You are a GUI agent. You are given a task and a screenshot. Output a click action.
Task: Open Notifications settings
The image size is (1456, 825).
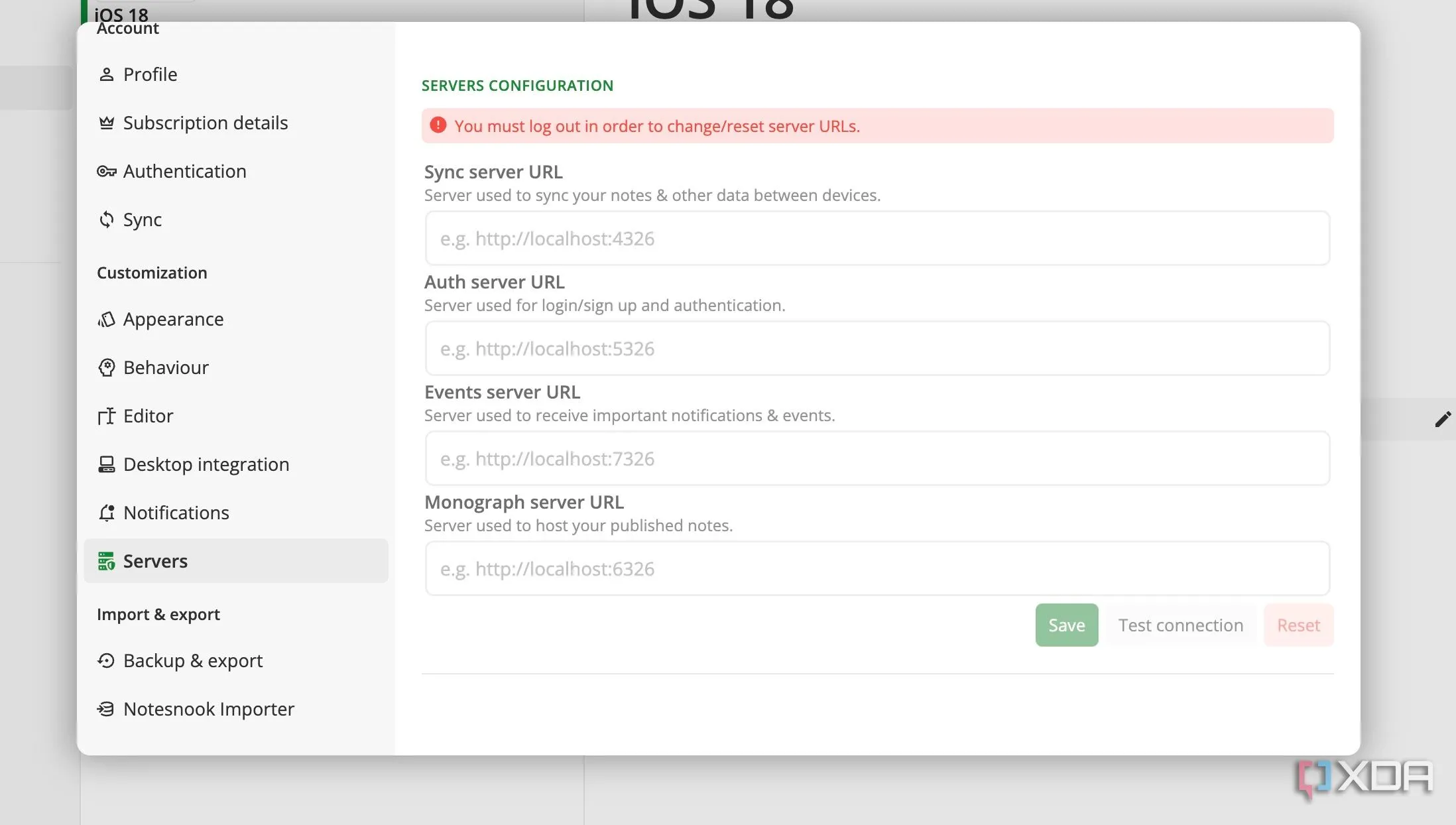coord(236,513)
